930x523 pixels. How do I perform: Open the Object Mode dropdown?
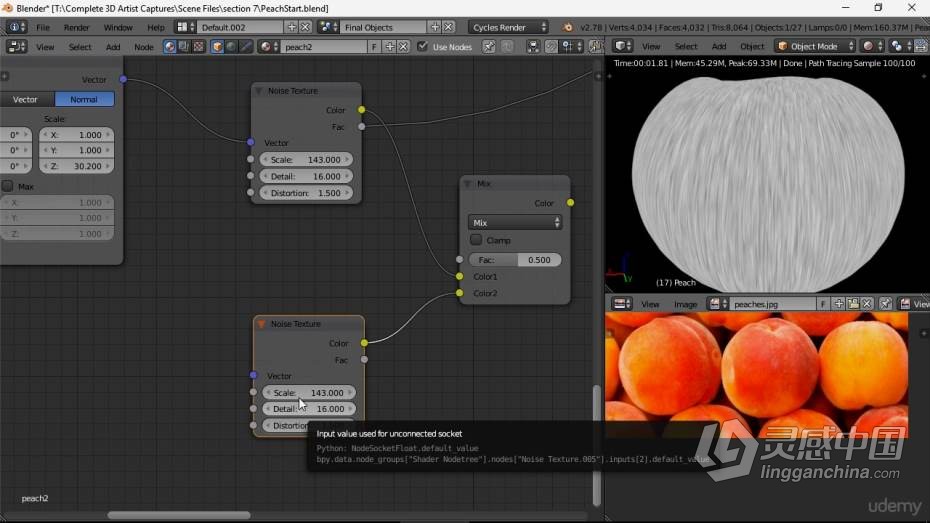point(816,46)
